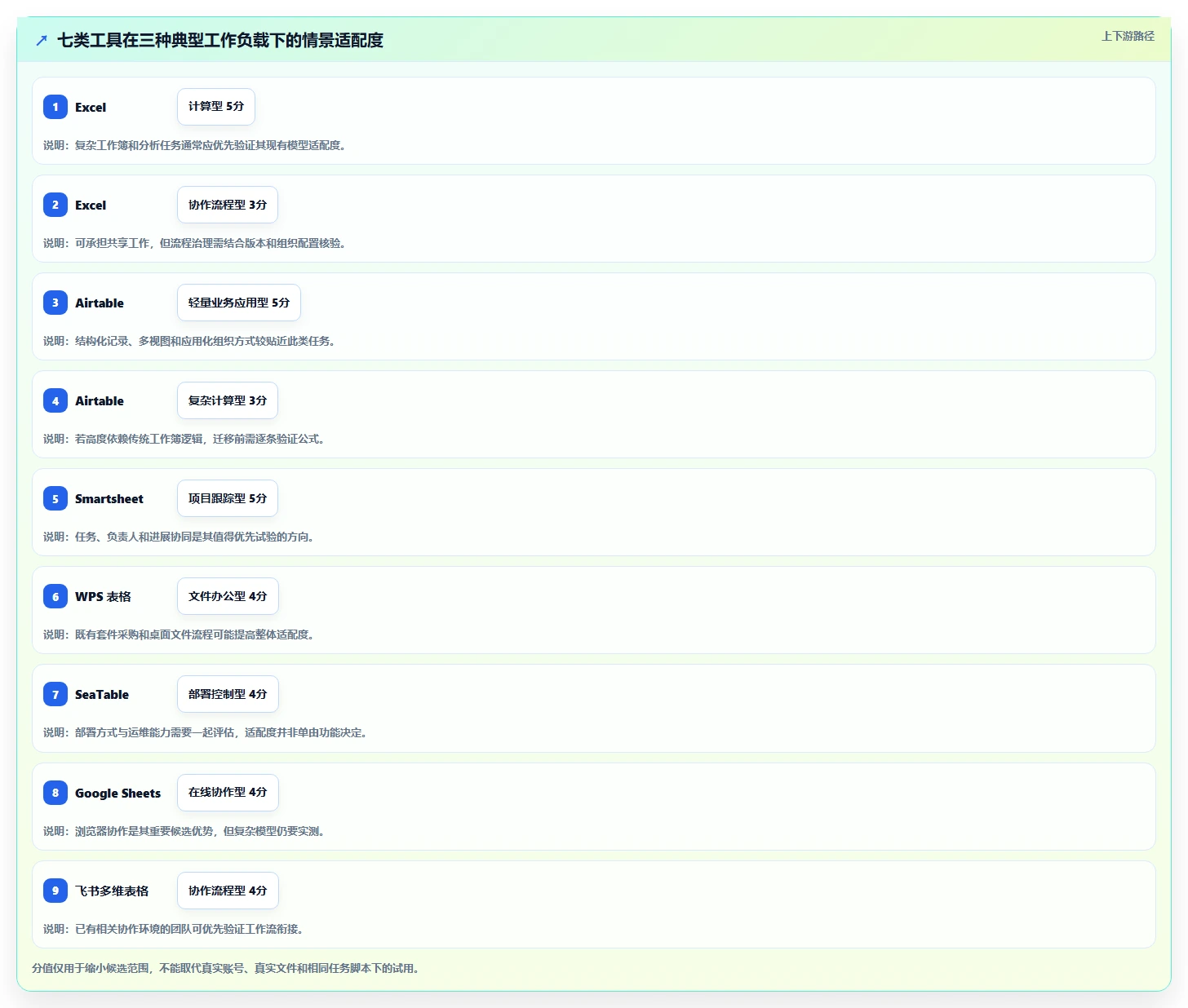Select the number 6 badge
Image resolution: width=1188 pixels, height=1008 pixels.
55,596
